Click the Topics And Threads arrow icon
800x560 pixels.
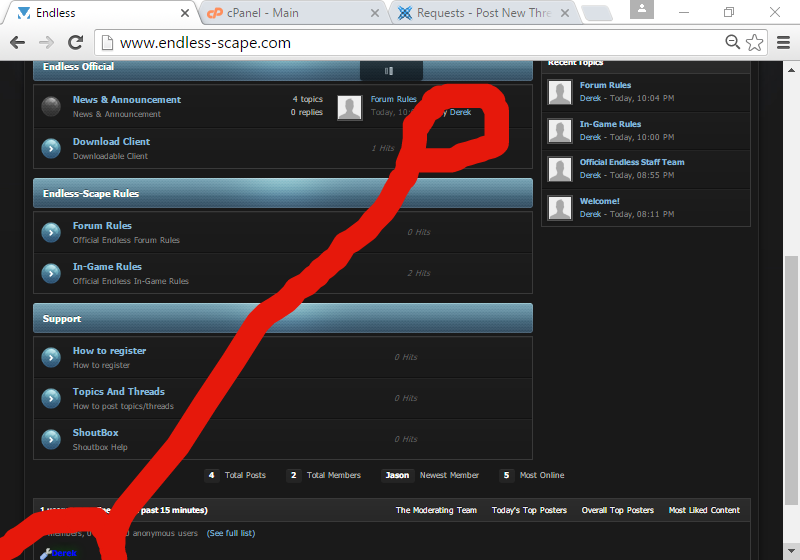pyautogui.click(x=51, y=398)
